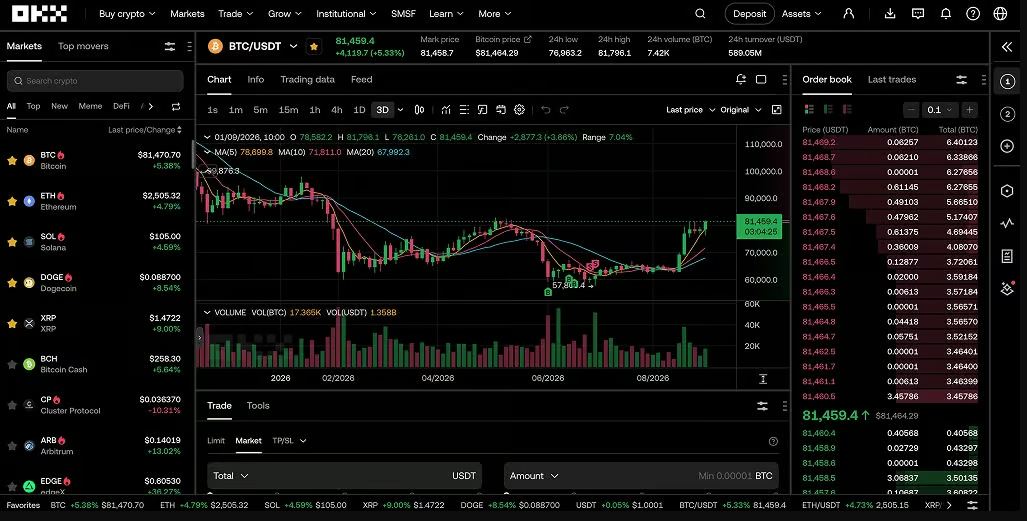Add ARB Arbitrum to favorites
The image size is (1027, 521).
12,446
